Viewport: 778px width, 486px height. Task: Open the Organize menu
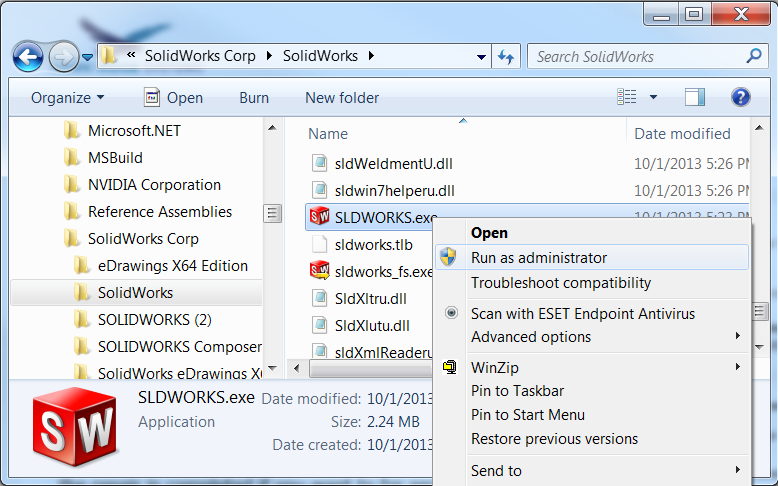[67, 98]
